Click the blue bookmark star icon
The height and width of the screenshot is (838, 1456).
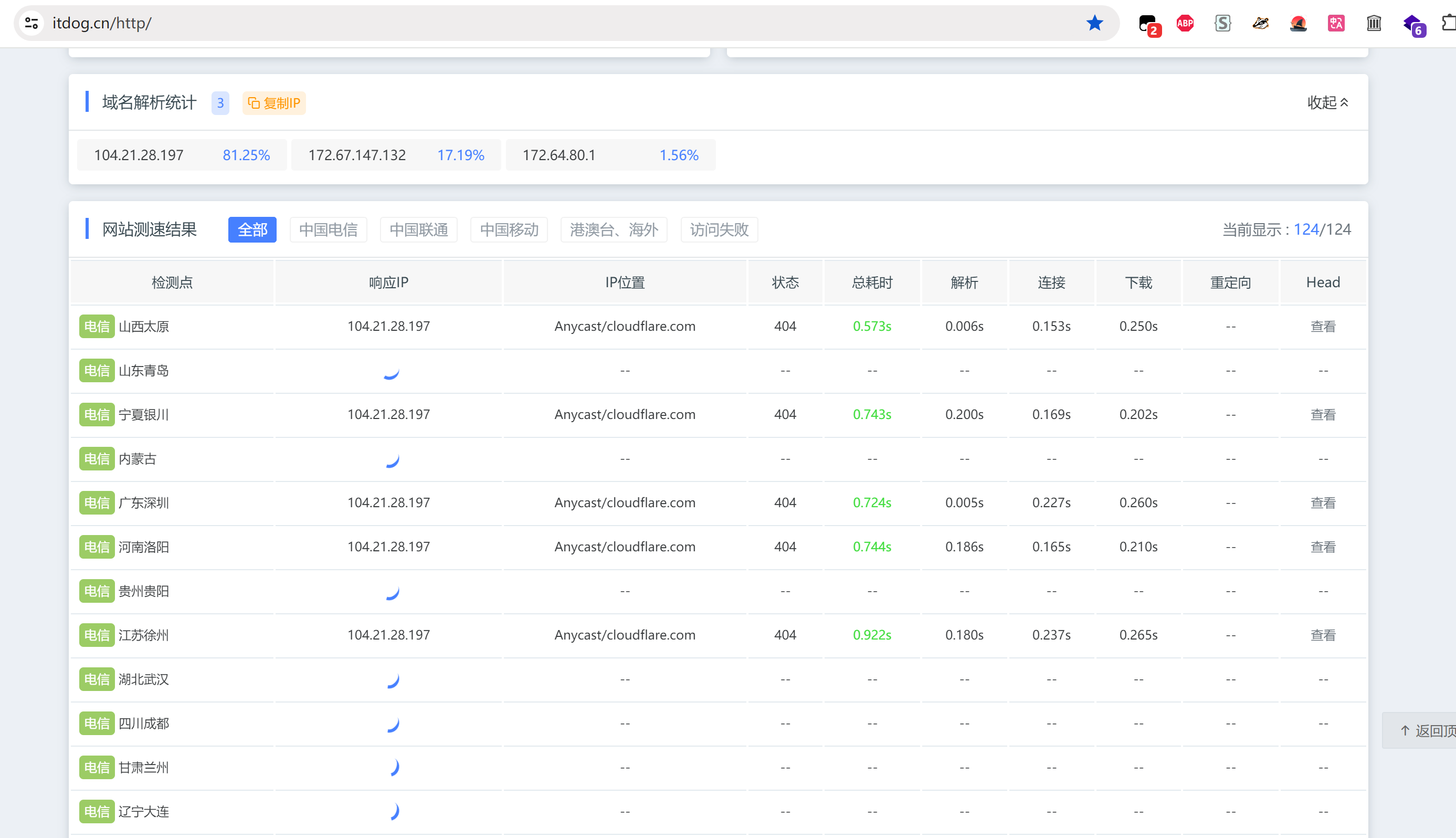click(1094, 23)
